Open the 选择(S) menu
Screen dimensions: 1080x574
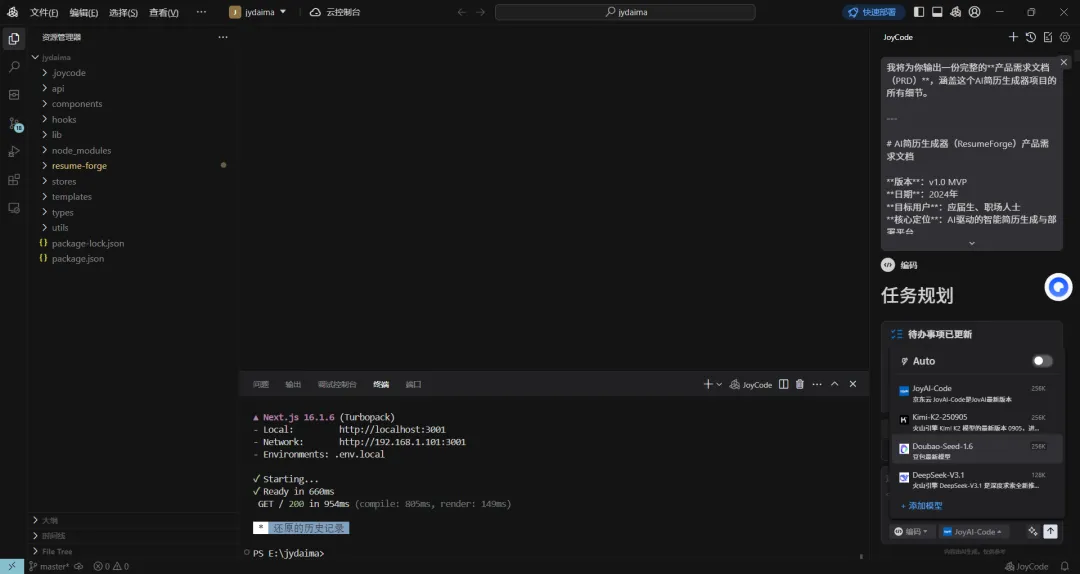(123, 12)
